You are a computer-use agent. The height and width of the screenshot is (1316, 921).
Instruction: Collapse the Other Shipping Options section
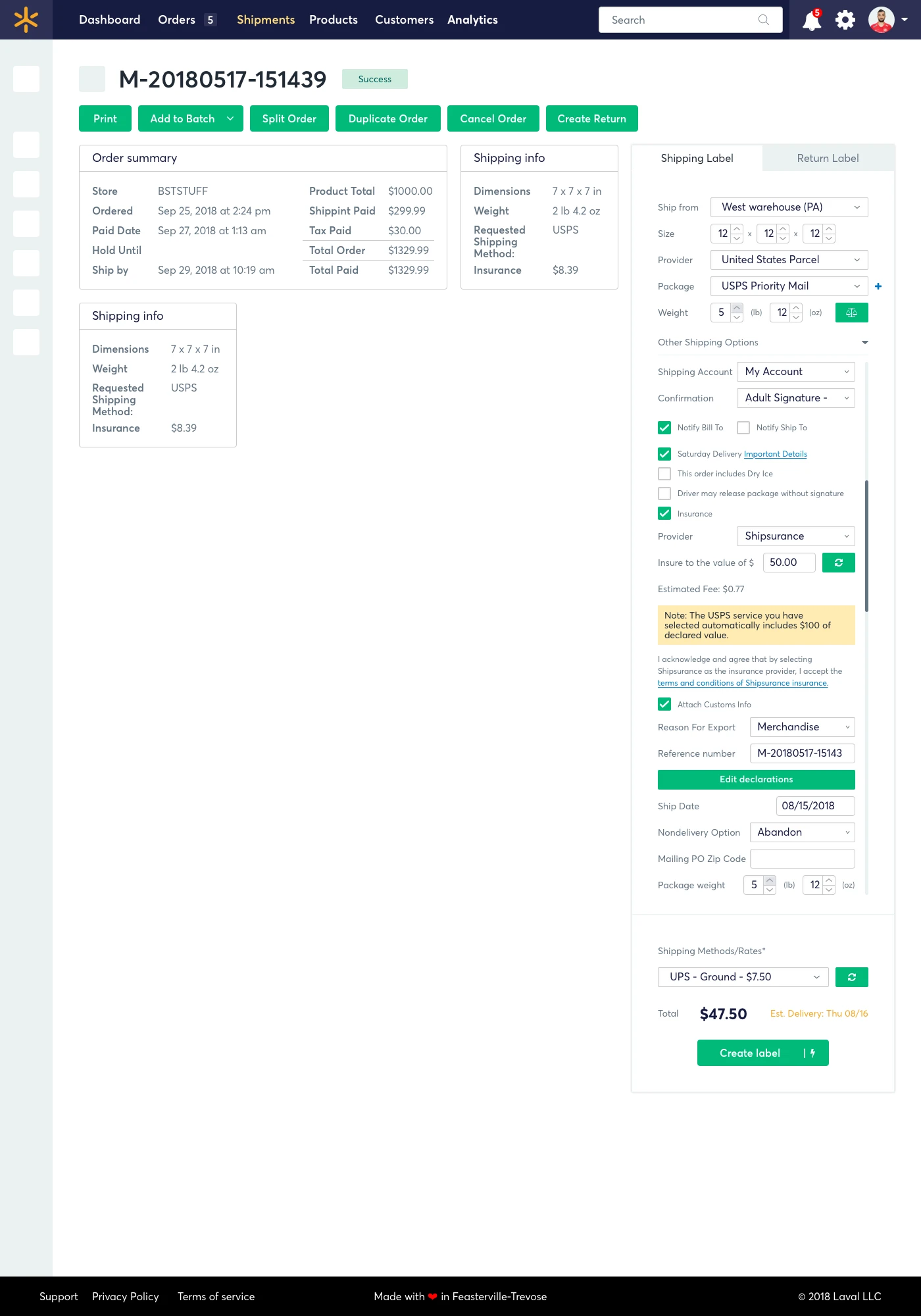point(864,342)
